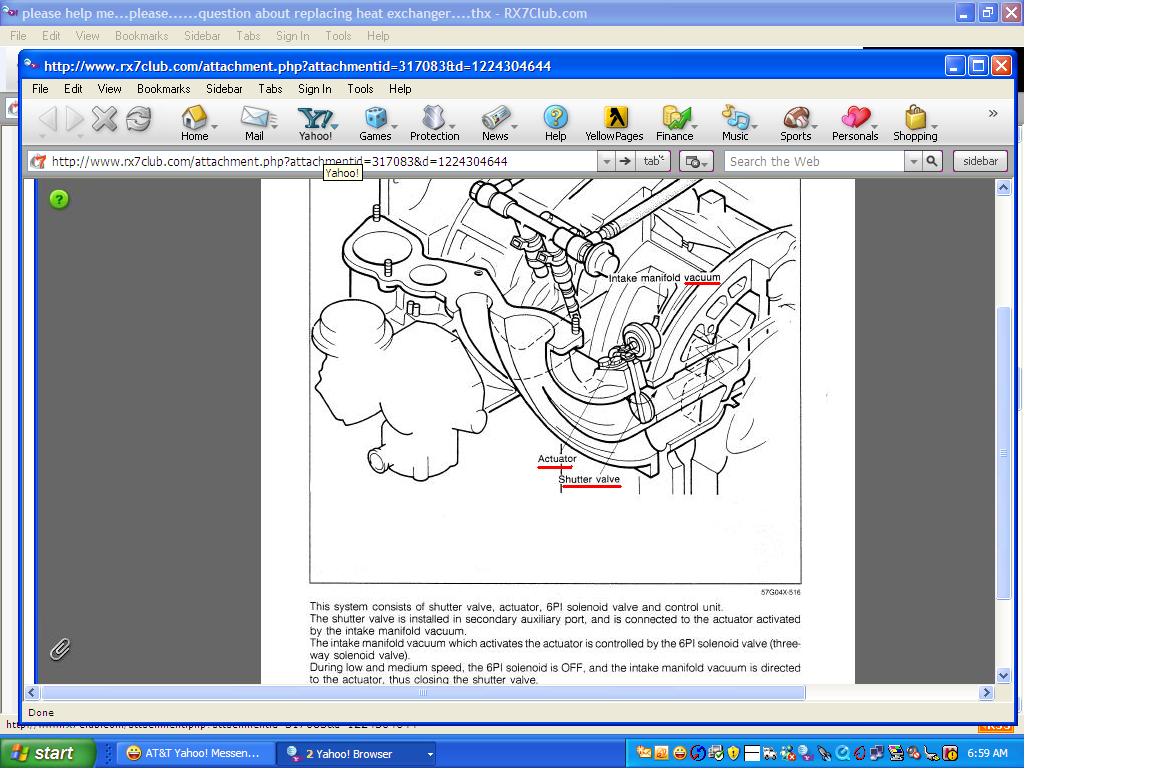The height and width of the screenshot is (778, 1168).
Task: Click the Home toolbar icon
Action: (194, 123)
